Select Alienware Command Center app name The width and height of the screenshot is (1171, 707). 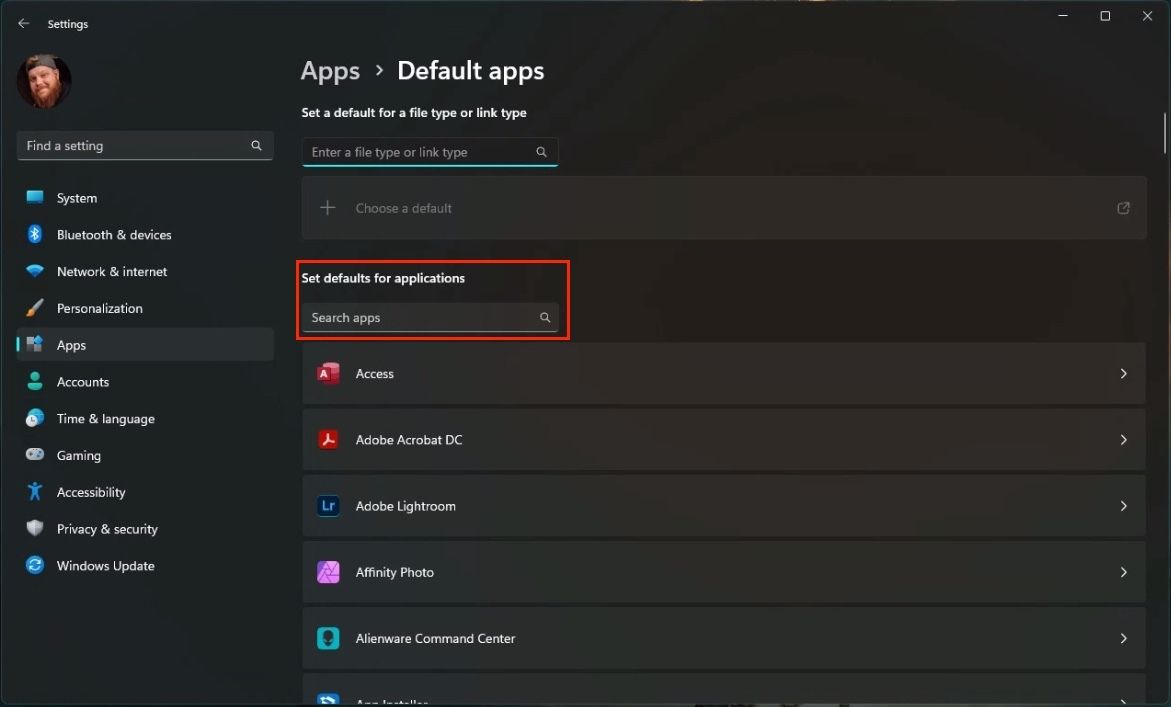coord(435,638)
